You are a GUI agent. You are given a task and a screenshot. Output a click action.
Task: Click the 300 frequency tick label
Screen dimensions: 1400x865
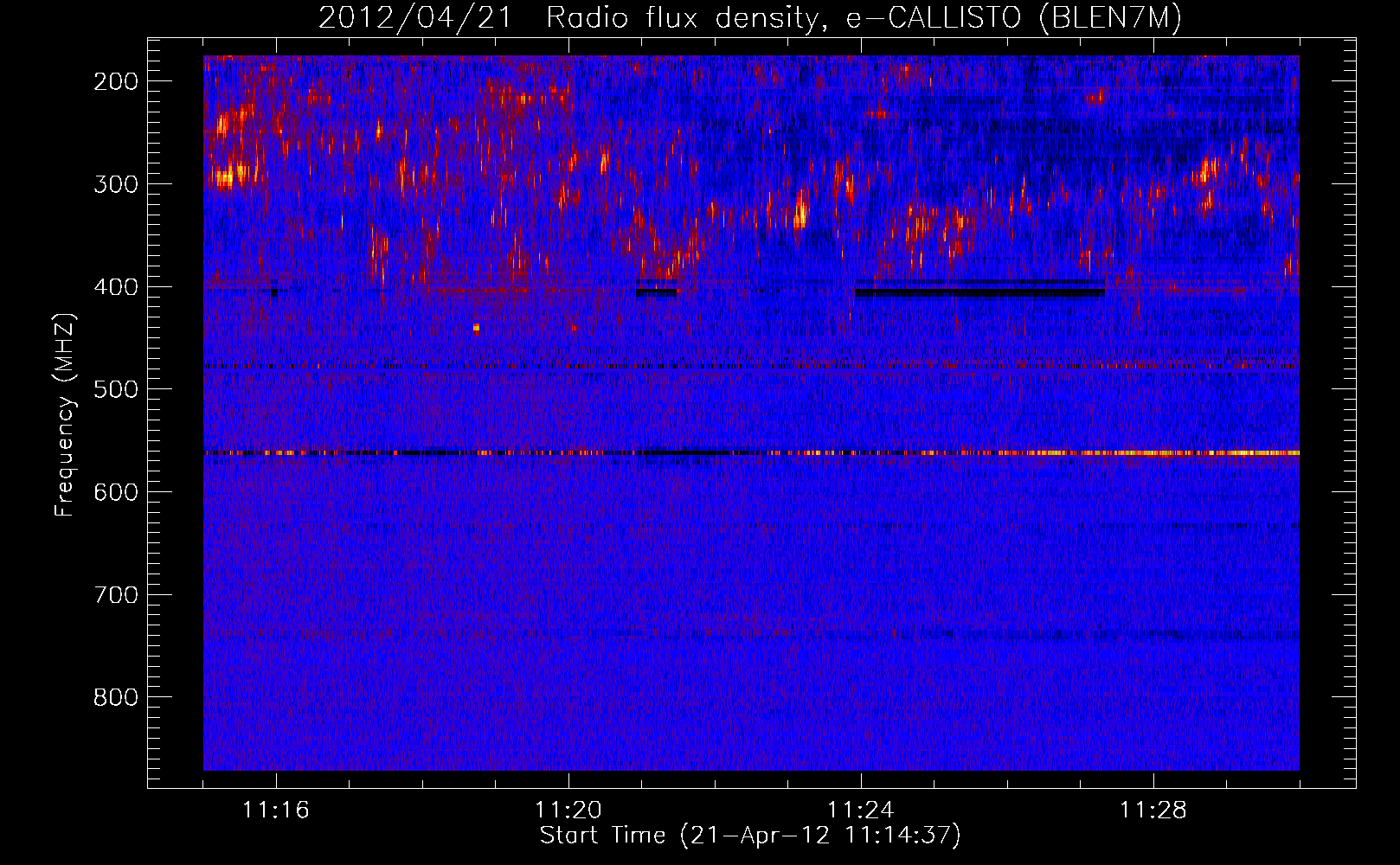click(x=116, y=184)
